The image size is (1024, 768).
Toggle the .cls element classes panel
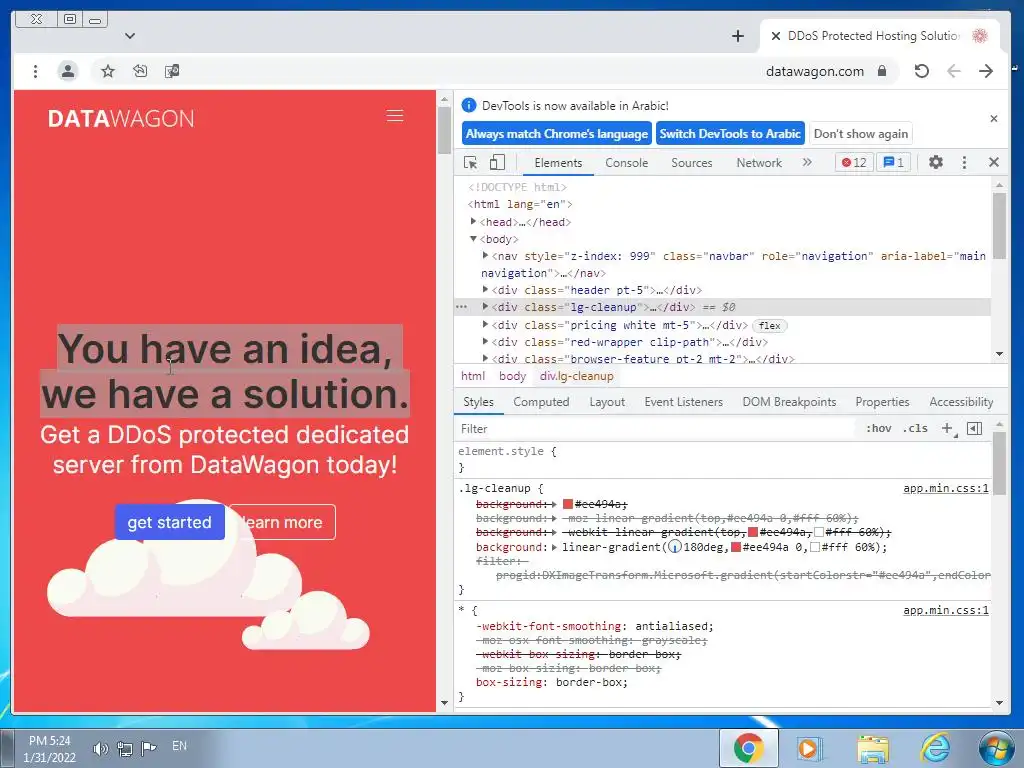915,428
